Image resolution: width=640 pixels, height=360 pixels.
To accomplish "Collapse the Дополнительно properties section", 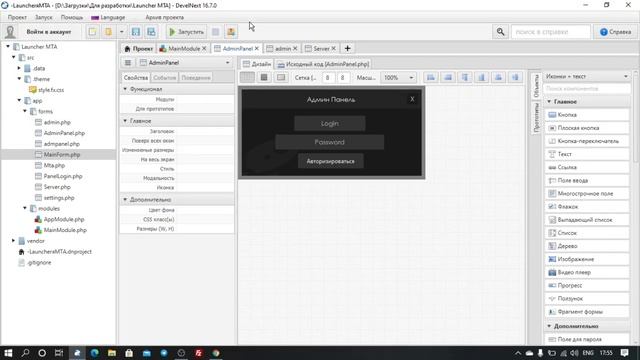I will tap(125, 200).
